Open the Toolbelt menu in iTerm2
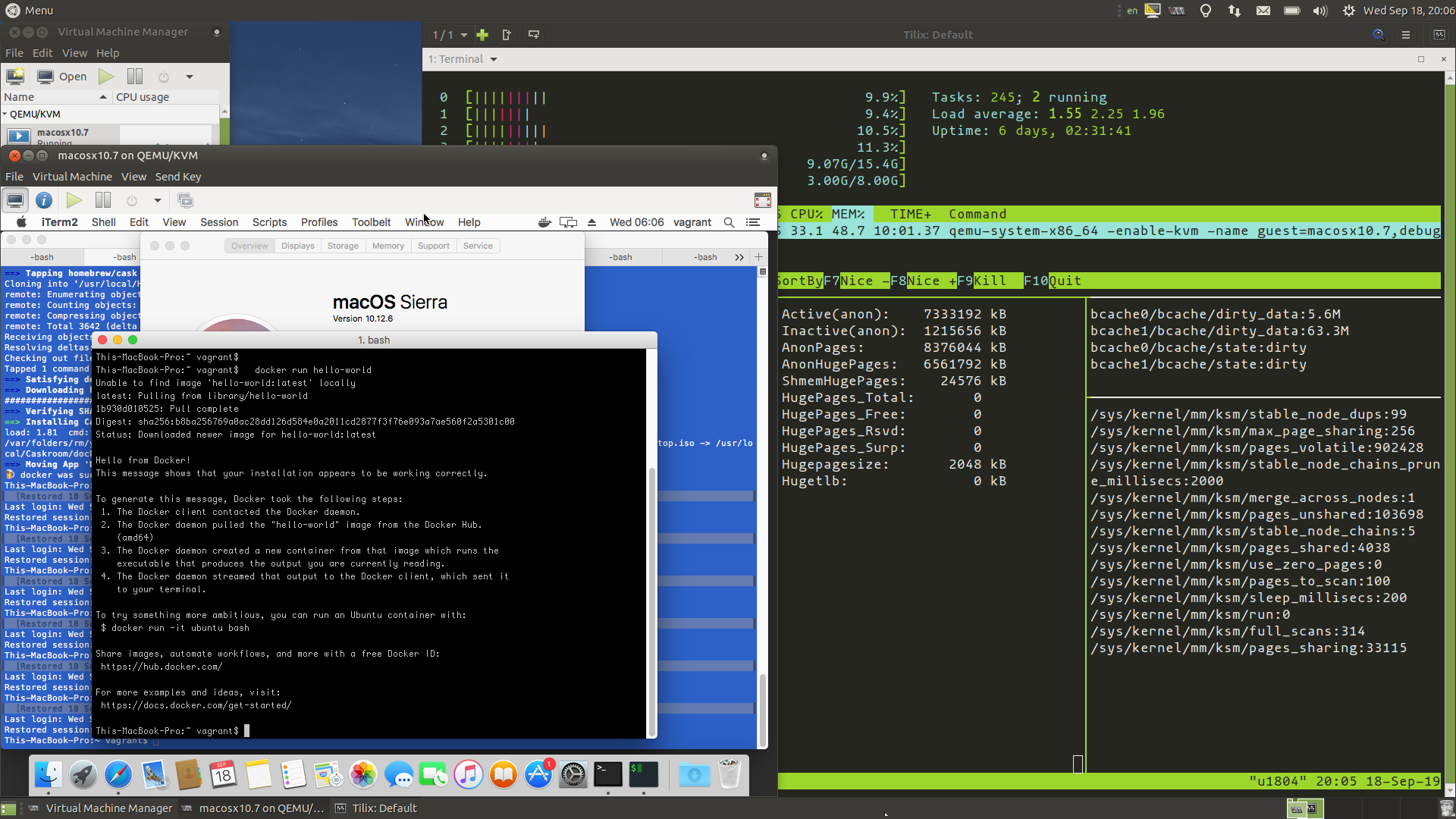 (x=371, y=222)
